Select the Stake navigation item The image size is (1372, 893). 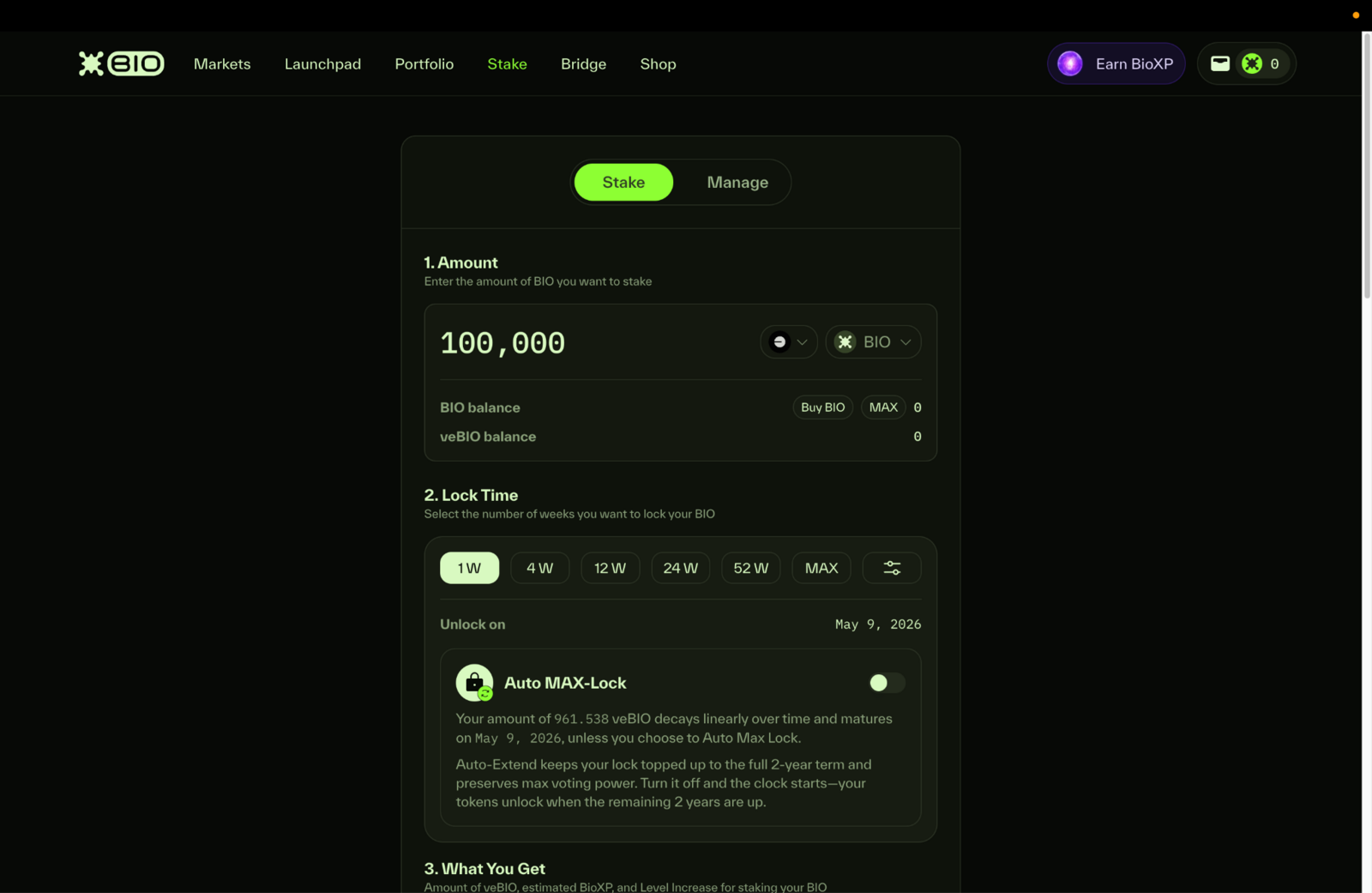[507, 64]
